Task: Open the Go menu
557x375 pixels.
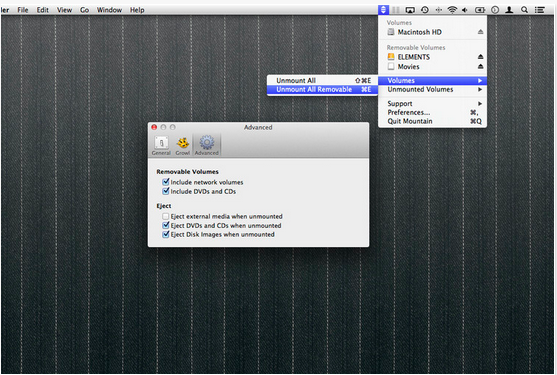Action: [85, 10]
